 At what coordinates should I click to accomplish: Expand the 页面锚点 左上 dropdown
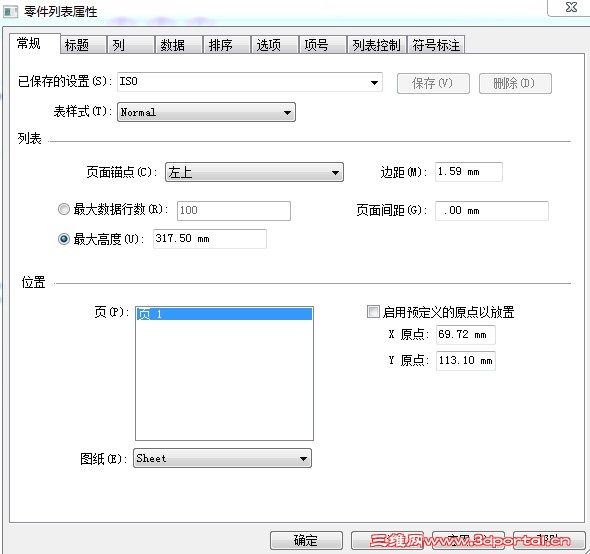254,172
